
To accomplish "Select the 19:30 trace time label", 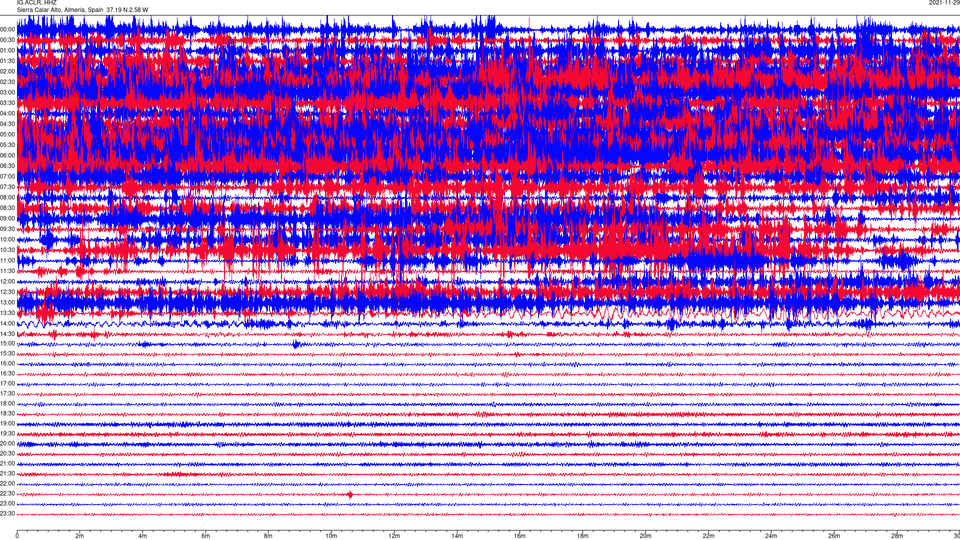I will [7, 433].
